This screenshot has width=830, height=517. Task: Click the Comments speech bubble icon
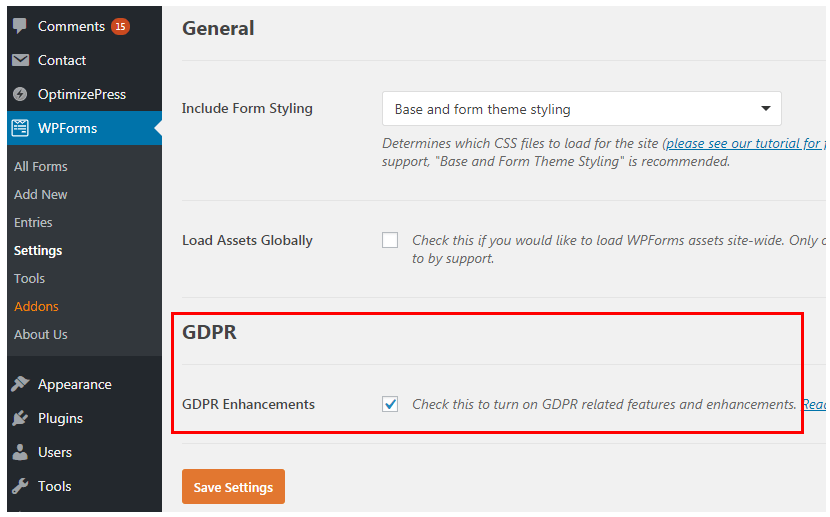click(x=20, y=26)
